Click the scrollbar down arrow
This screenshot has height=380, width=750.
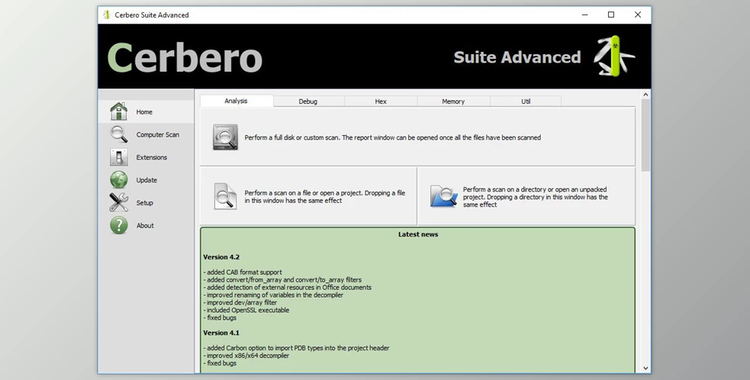point(645,368)
